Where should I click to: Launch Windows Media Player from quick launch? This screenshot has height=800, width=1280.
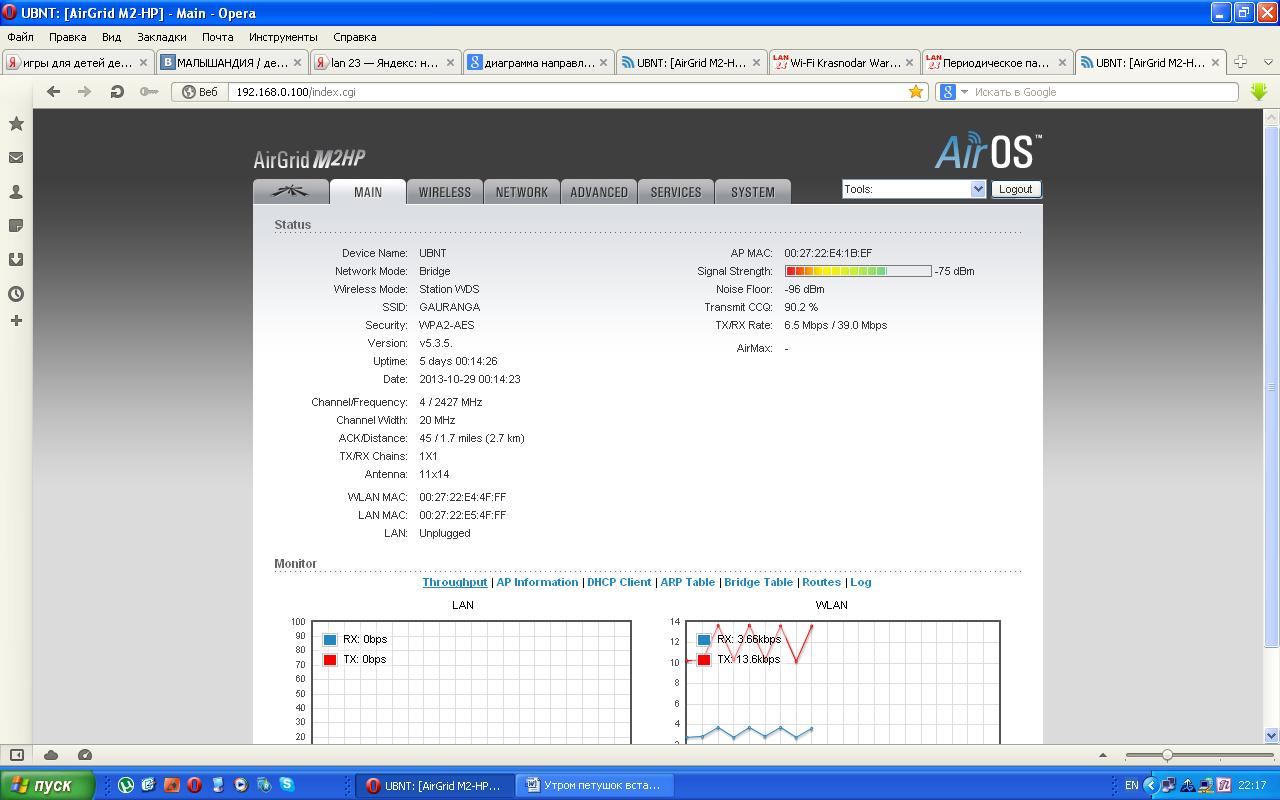[241, 785]
